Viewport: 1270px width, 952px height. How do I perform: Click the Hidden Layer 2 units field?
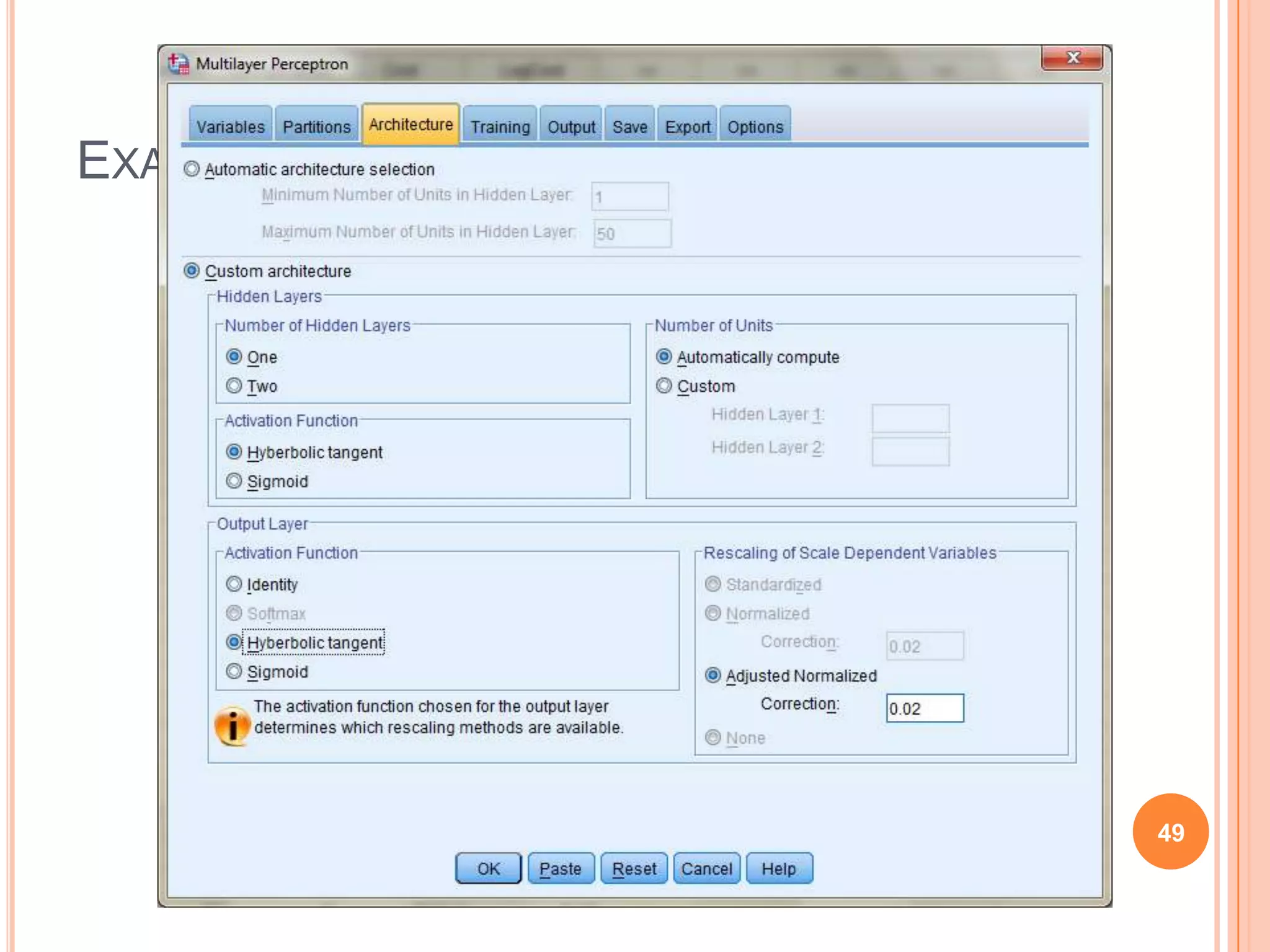tap(910, 451)
